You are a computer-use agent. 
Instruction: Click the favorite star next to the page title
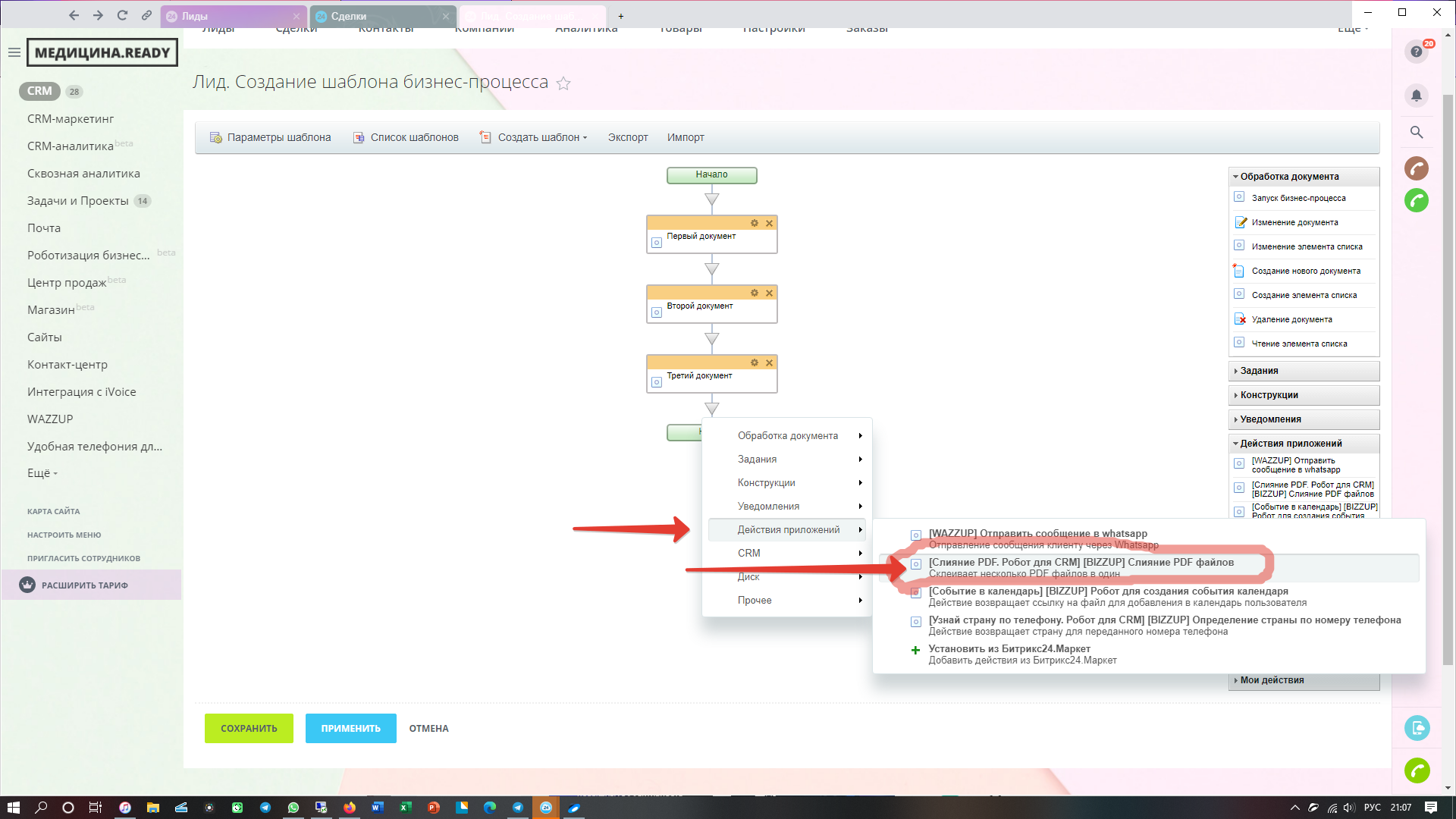[x=563, y=83]
